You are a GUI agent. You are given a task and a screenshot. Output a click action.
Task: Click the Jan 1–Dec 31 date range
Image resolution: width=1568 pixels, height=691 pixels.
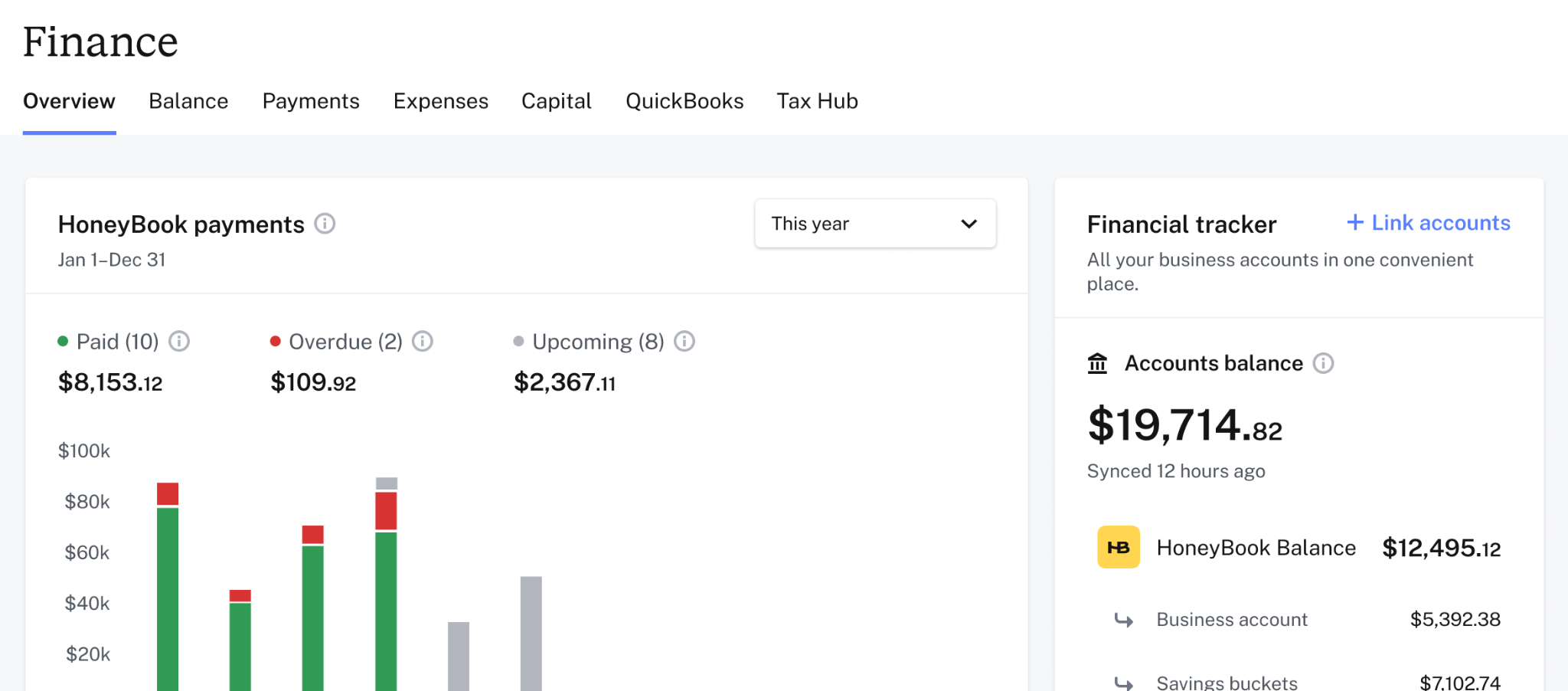click(112, 260)
